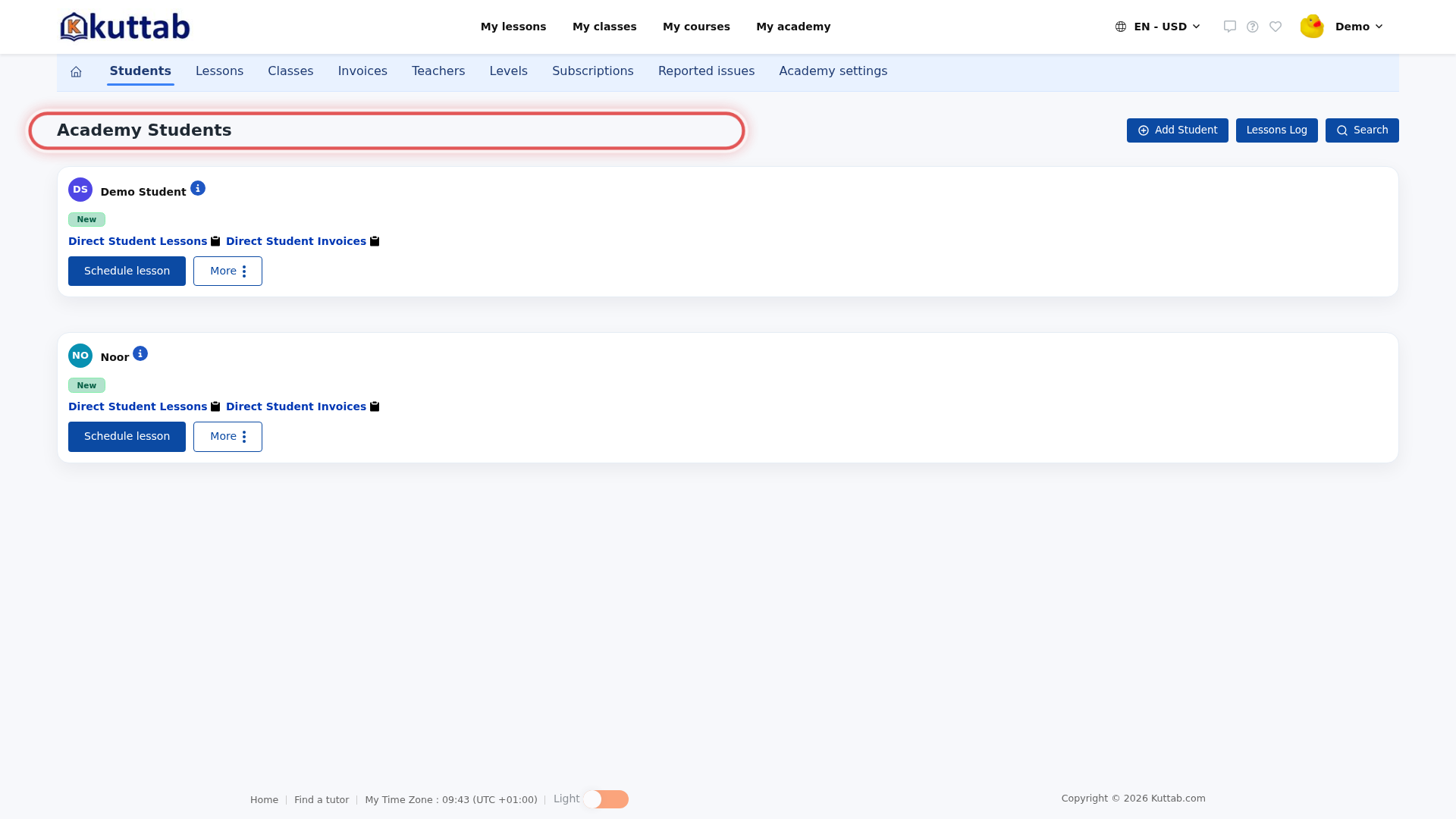Click clipboard icon after Noor's Invoices link
This screenshot has width=1456, height=819.
click(x=375, y=406)
